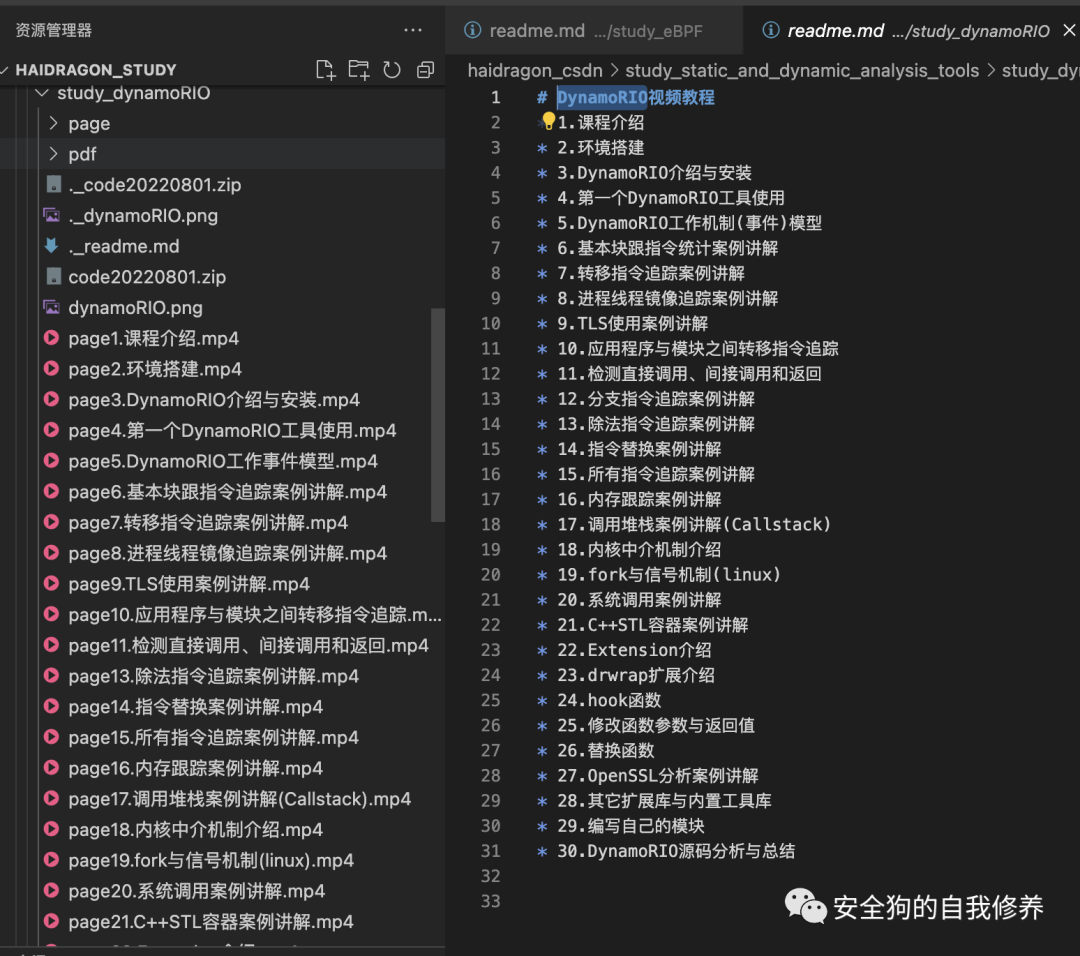Image resolution: width=1080 pixels, height=956 pixels.
Task: Click text 23.drwrap扩展介绍 in editor
Action: [636, 674]
